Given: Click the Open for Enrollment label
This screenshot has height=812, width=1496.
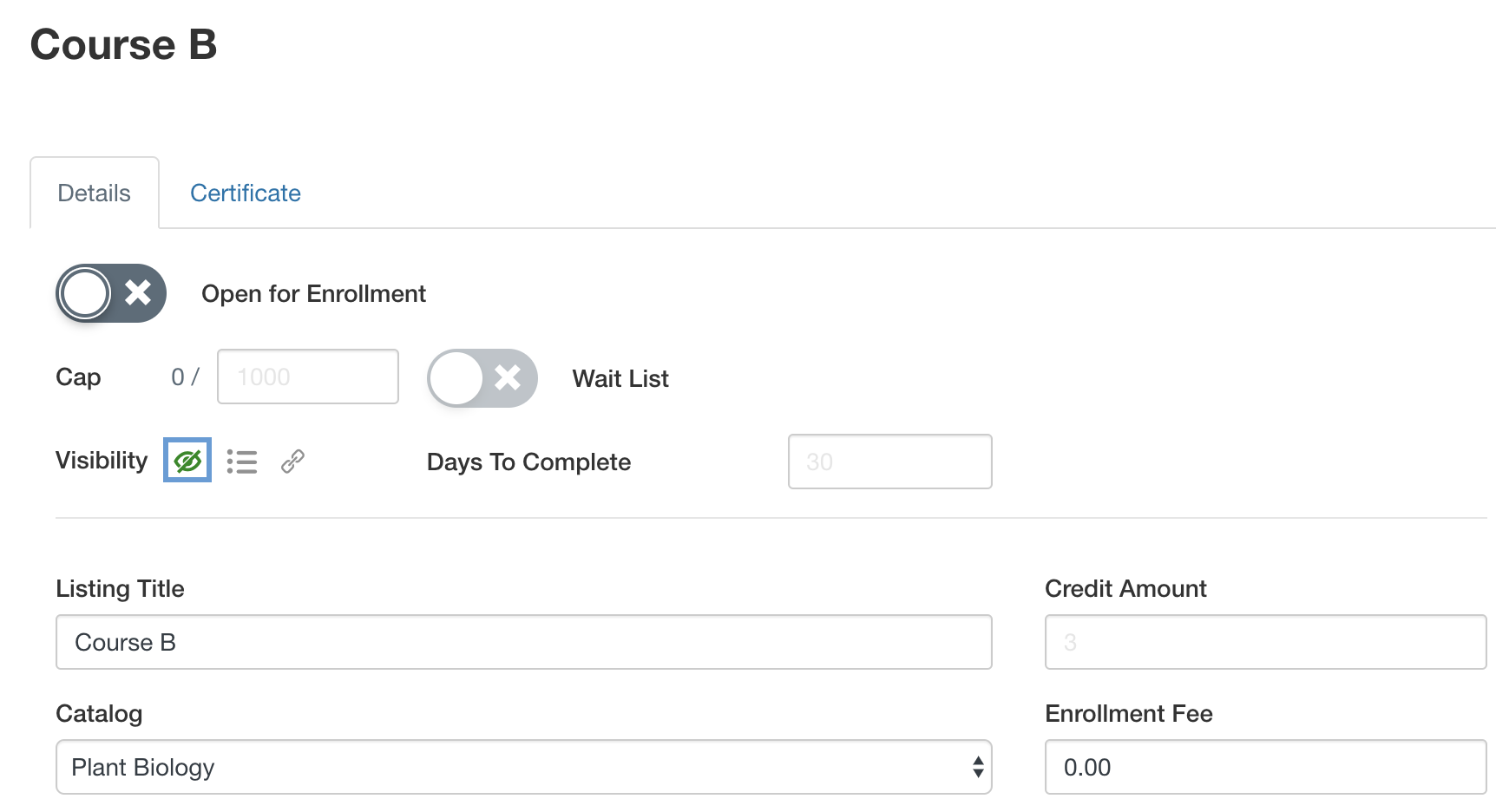Looking at the screenshot, I should point(313,294).
